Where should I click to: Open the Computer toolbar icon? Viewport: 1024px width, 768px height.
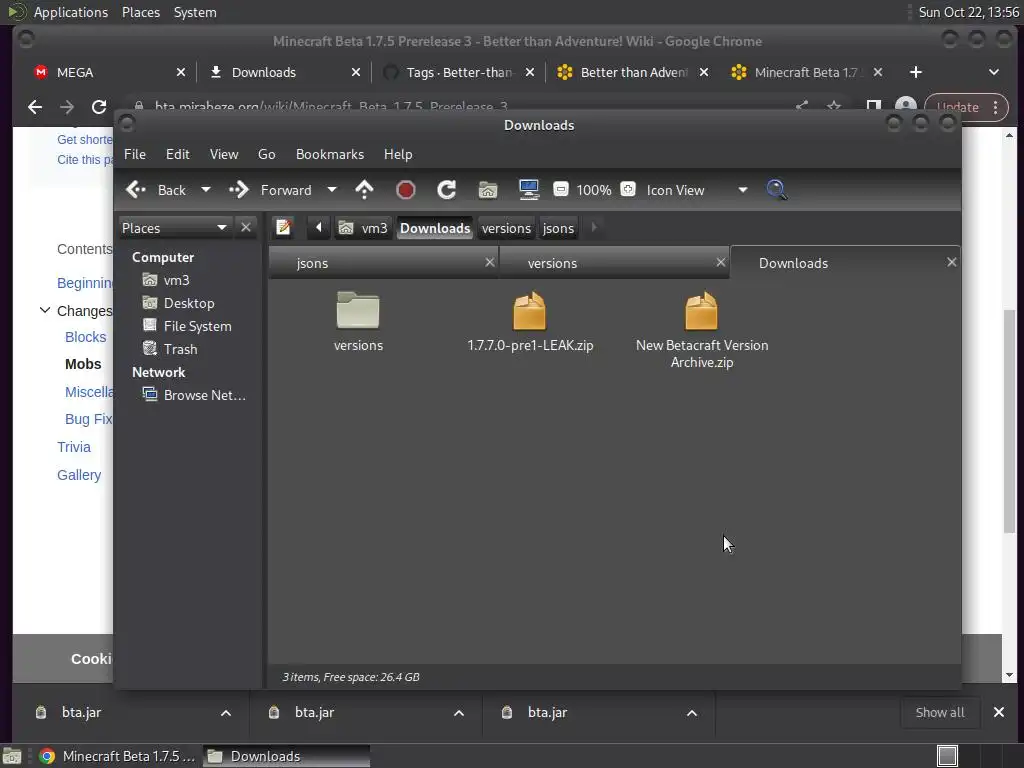pos(529,190)
